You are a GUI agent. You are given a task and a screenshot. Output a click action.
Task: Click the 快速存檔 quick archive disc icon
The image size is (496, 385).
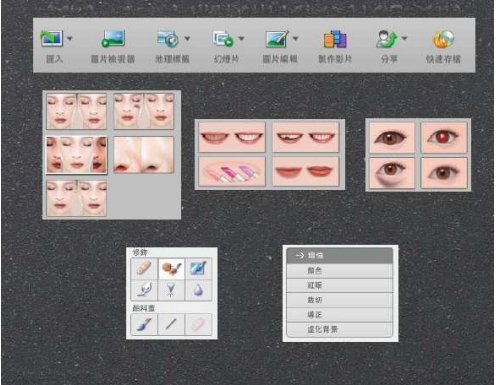[x=443, y=39]
